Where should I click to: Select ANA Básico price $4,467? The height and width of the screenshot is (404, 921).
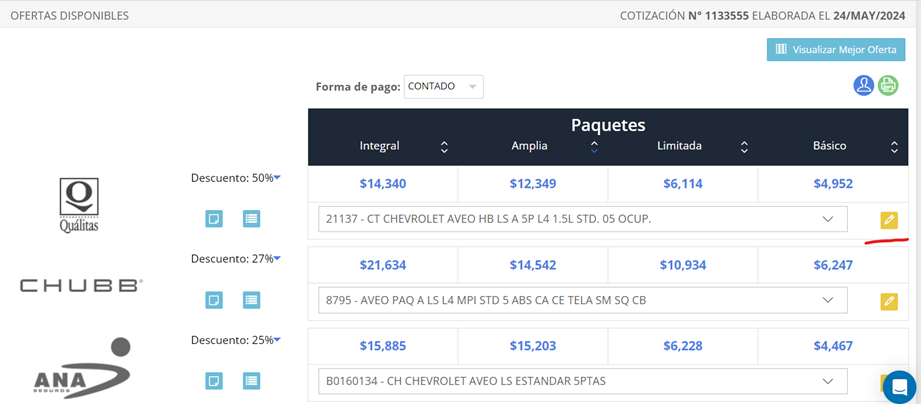tap(833, 346)
